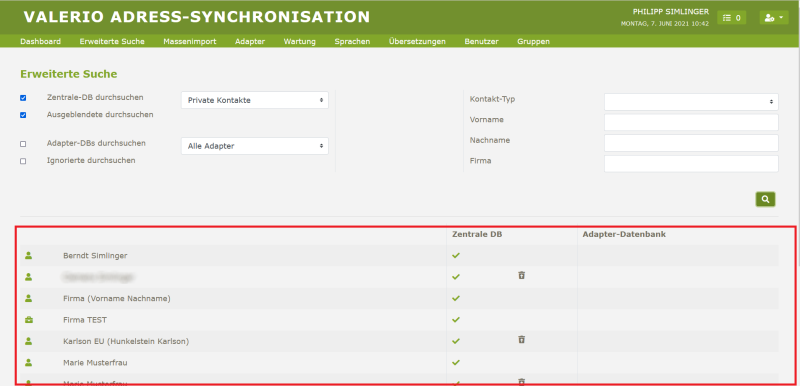The width and height of the screenshot is (800, 386).
Task: Click the Firma input field
Action: pos(691,164)
